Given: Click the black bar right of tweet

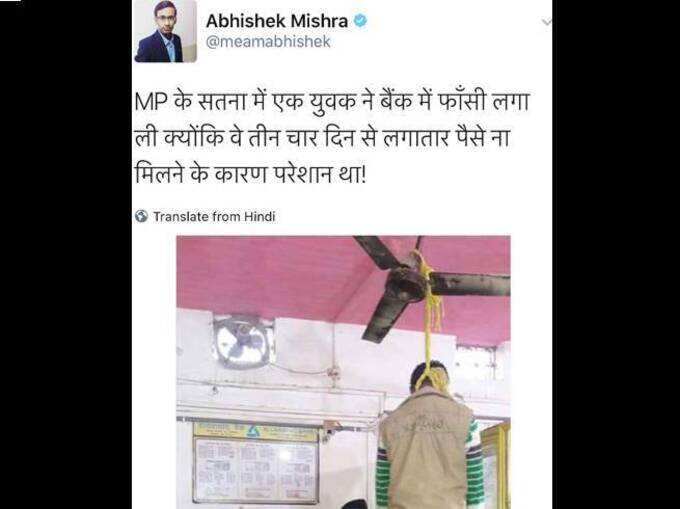Looking at the screenshot, I should [x=616, y=254].
